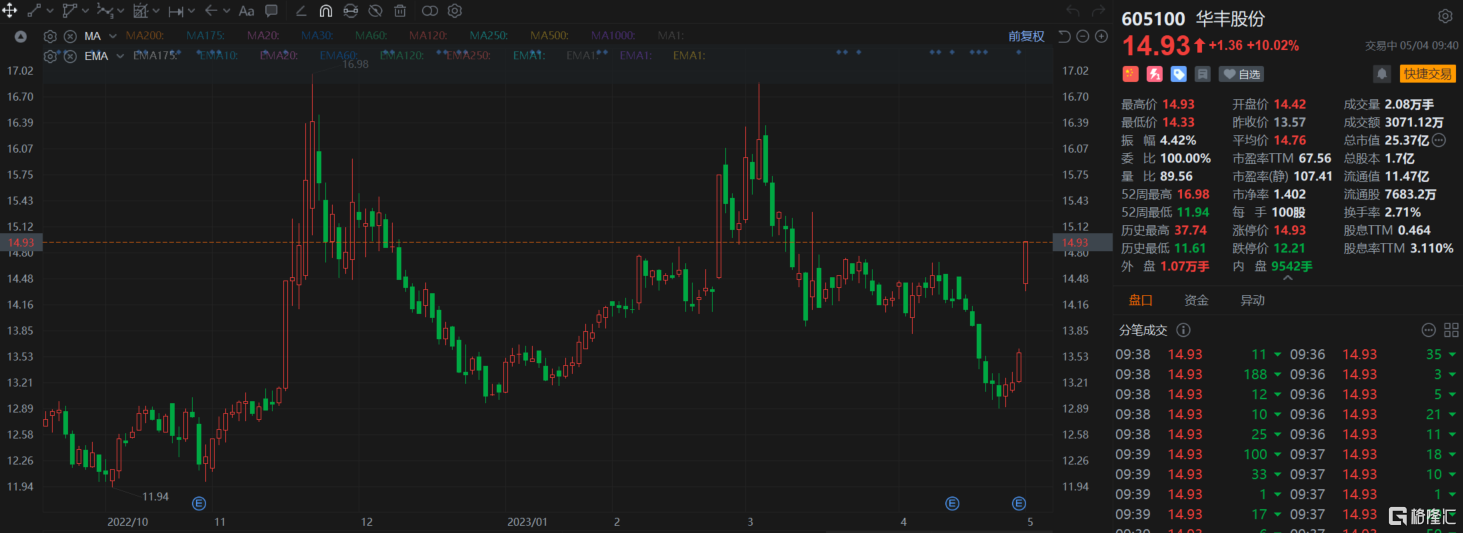1463x533 pixels.
Task: Click the pink lightning badge icon
Action: pos(1155,74)
